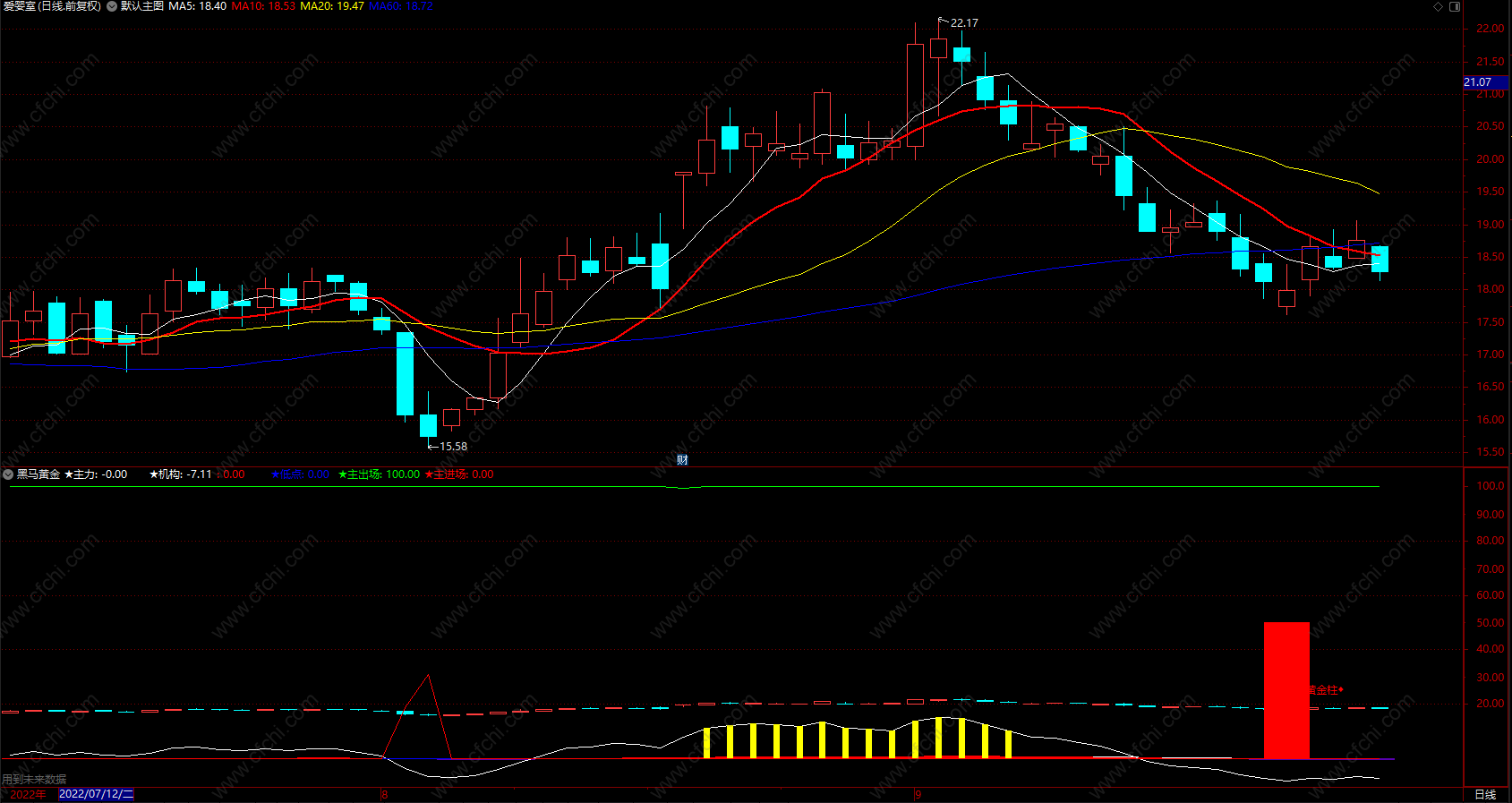Open dropdown arrow before 黑马黄金 indicator
The image size is (1512, 803).
[x=8, y=474]
